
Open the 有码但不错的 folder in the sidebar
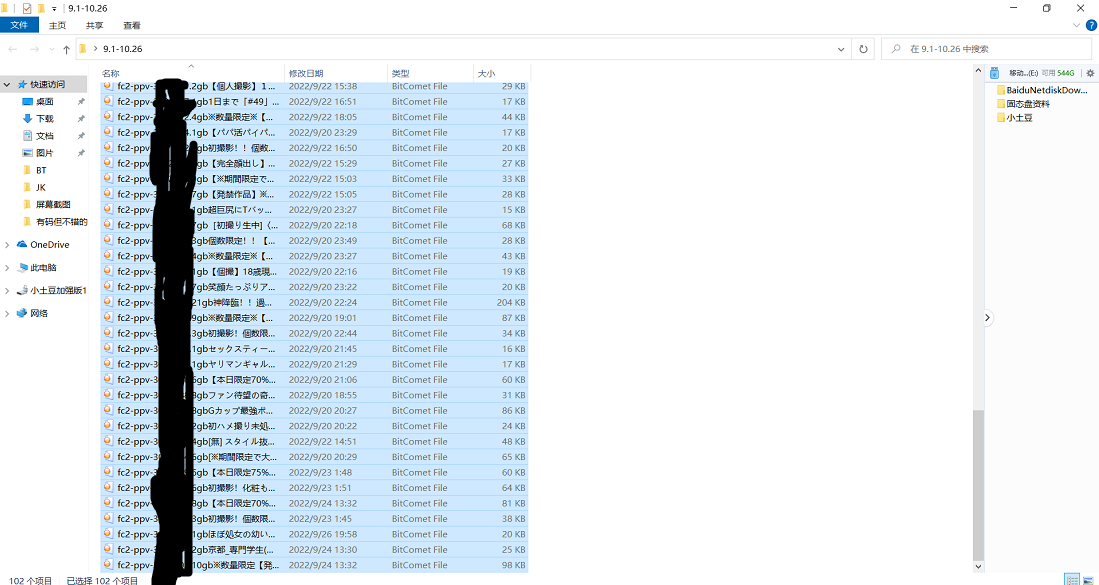55,221
